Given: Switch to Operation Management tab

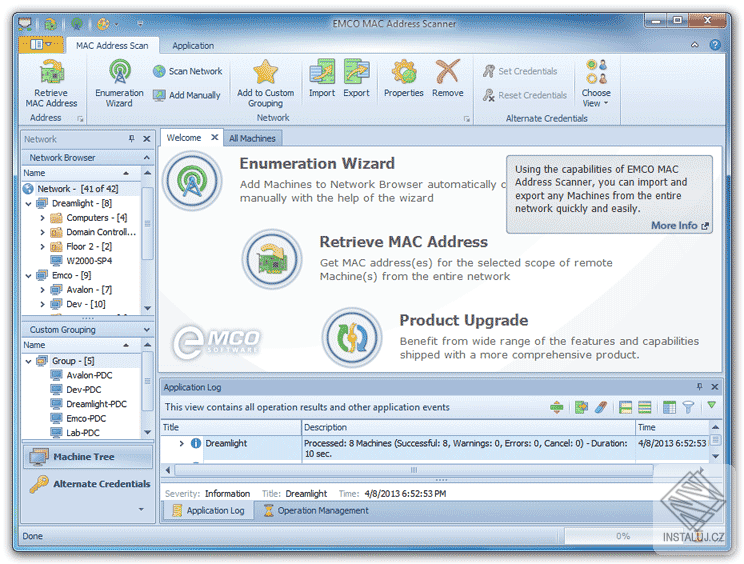Looking at the screenshot, I should coord(316,510).
